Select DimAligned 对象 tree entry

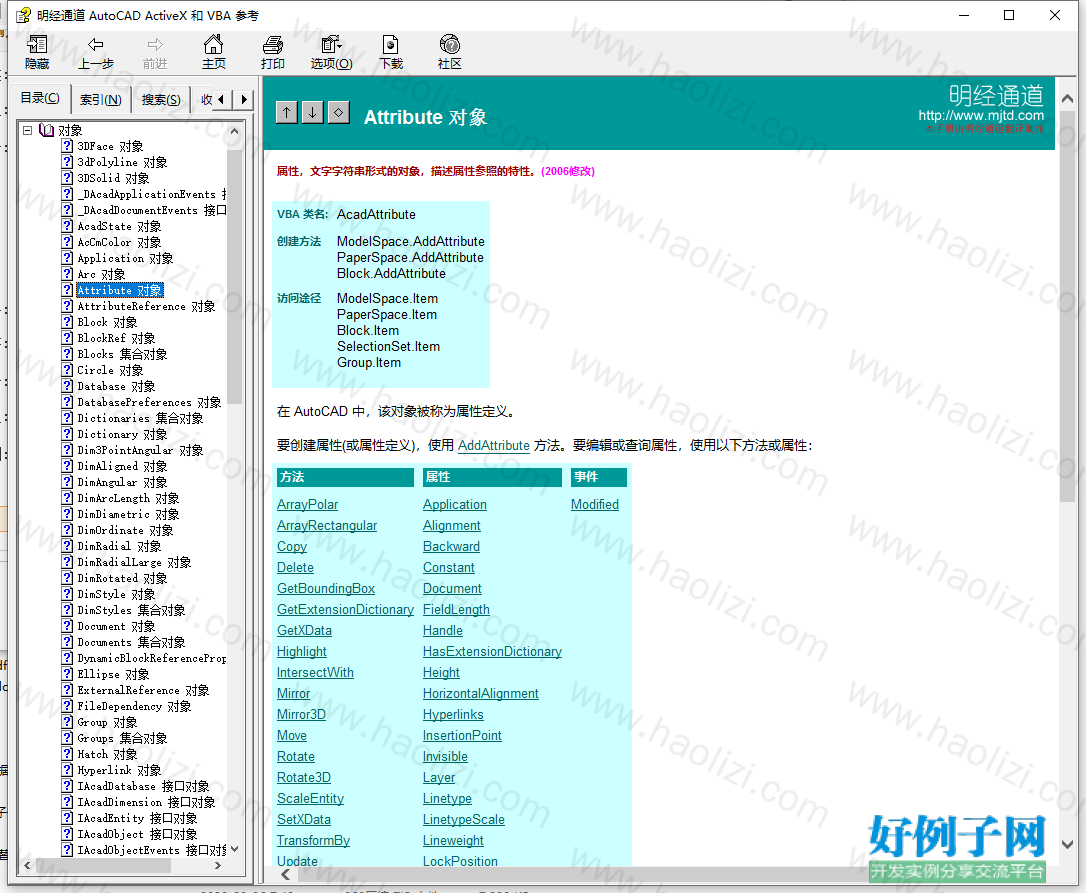pyautogui.click(x=122, y=466)
